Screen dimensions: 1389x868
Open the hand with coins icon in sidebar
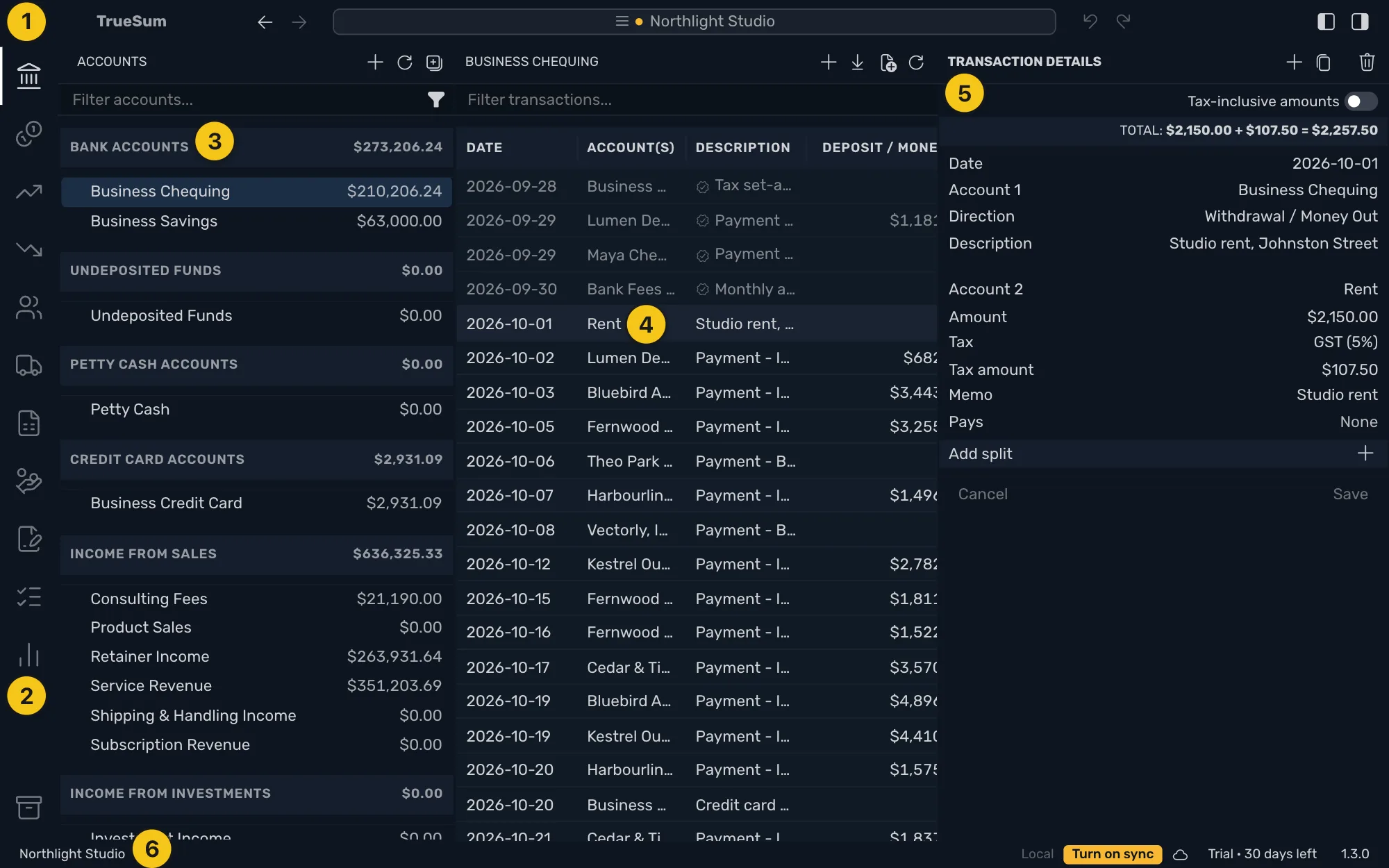(x=28, y=481)
